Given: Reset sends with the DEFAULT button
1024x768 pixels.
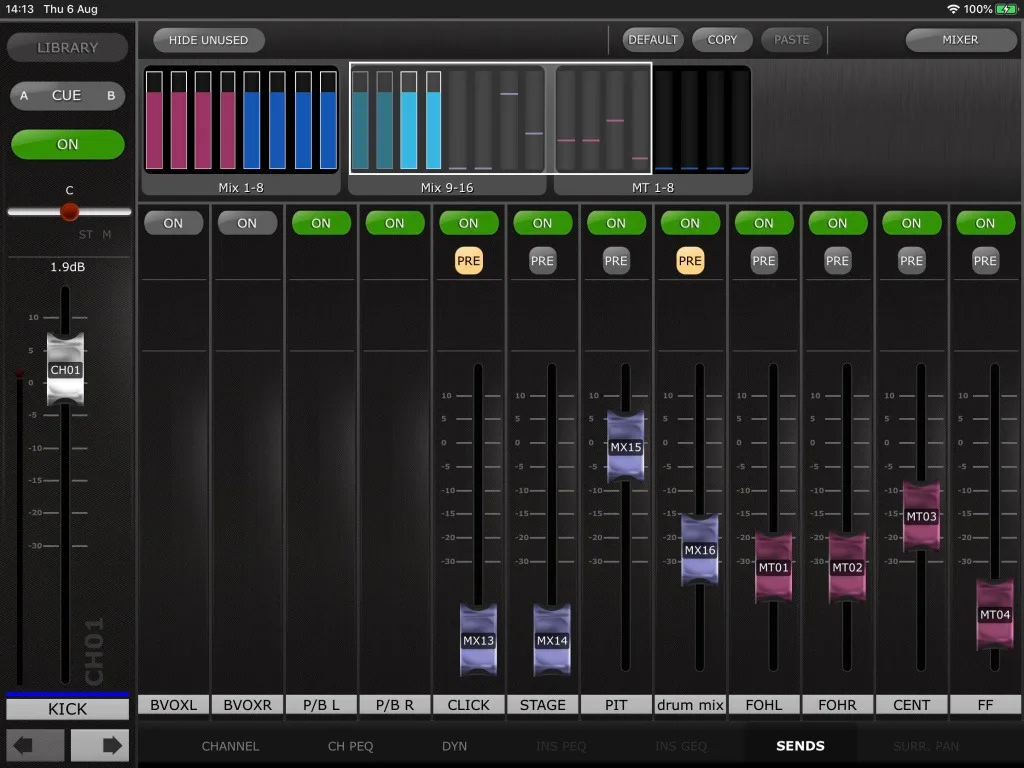Looking at the screenshot, I should tap(652, 40).
